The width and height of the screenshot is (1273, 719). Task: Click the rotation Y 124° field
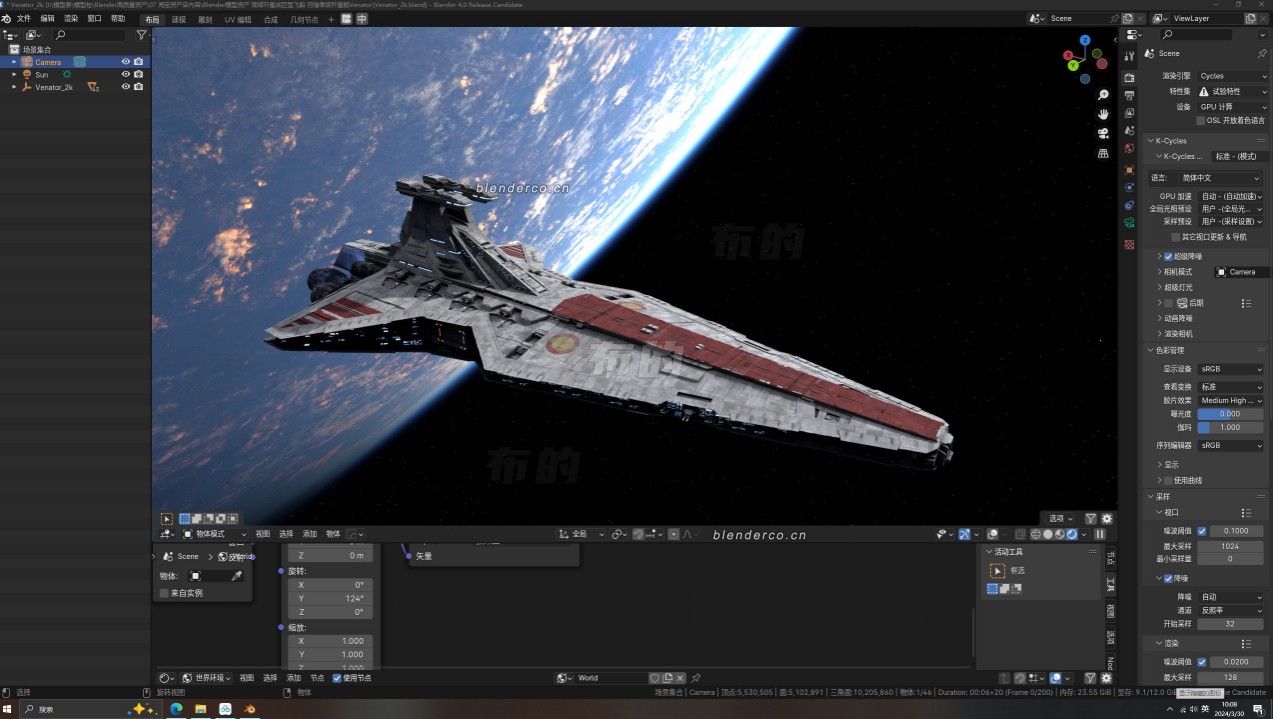(330, 598)
